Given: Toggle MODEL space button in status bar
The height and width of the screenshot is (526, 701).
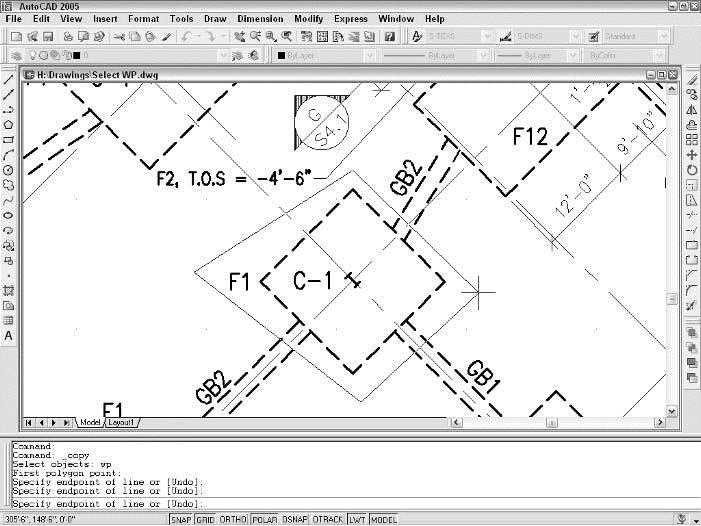Looking at the screenshot, I should click(x=384, y=520).
